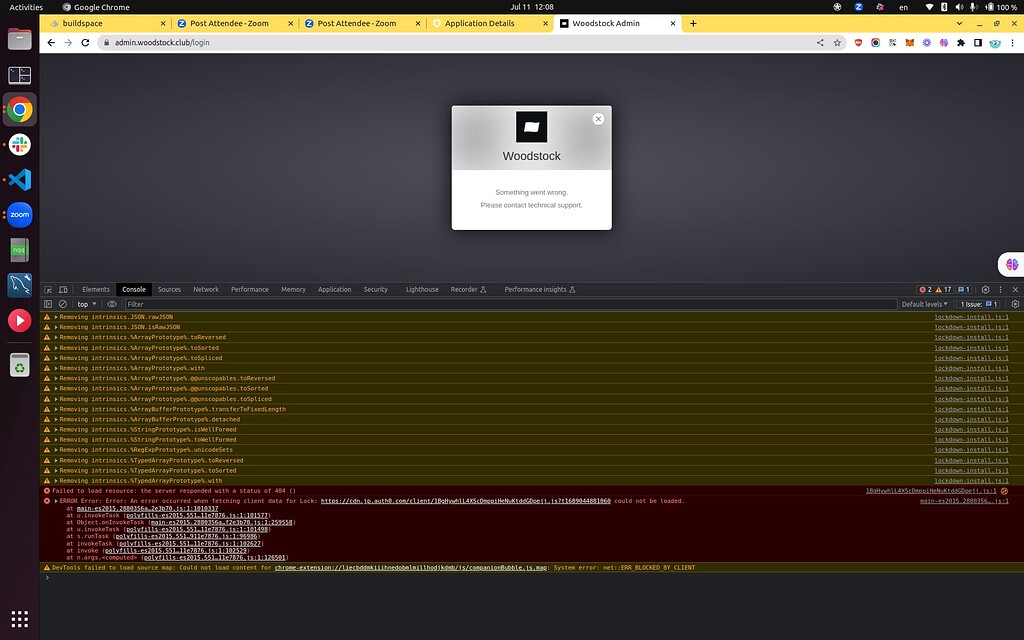
Task: Open the Application tab in DevTools
Action: pos(334,289)
